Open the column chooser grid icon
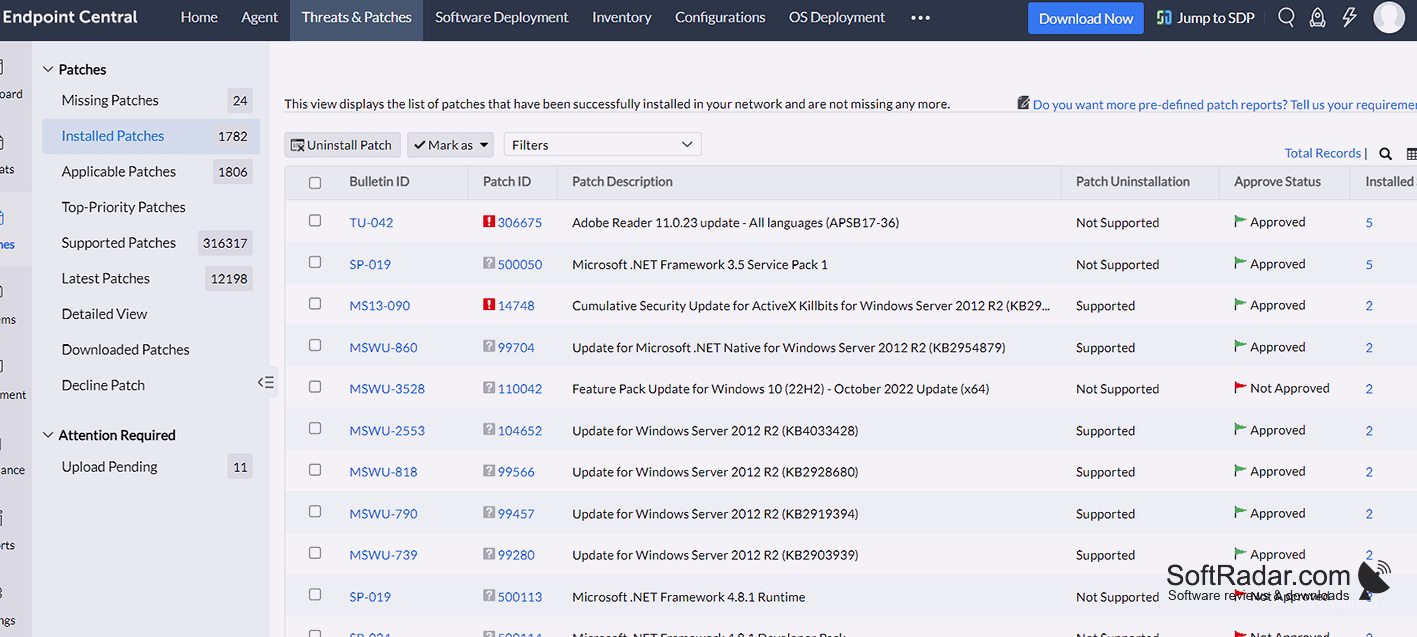This screenshot has width=1417, height=637. (1411, 154)
